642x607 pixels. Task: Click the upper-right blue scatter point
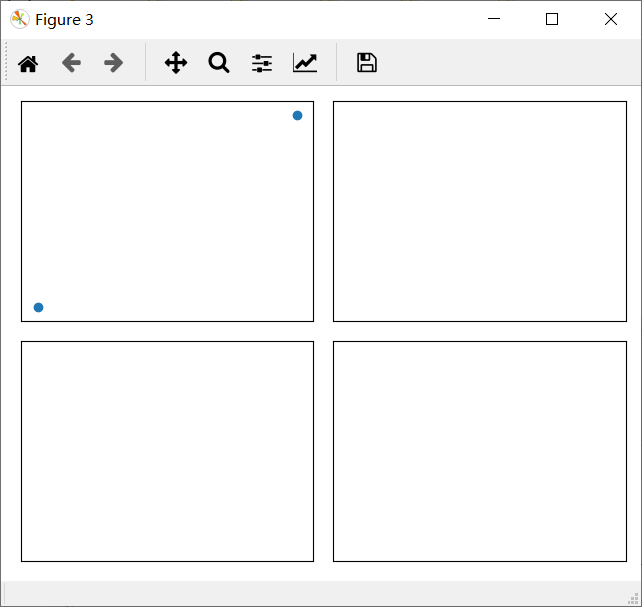pos(298,116)
